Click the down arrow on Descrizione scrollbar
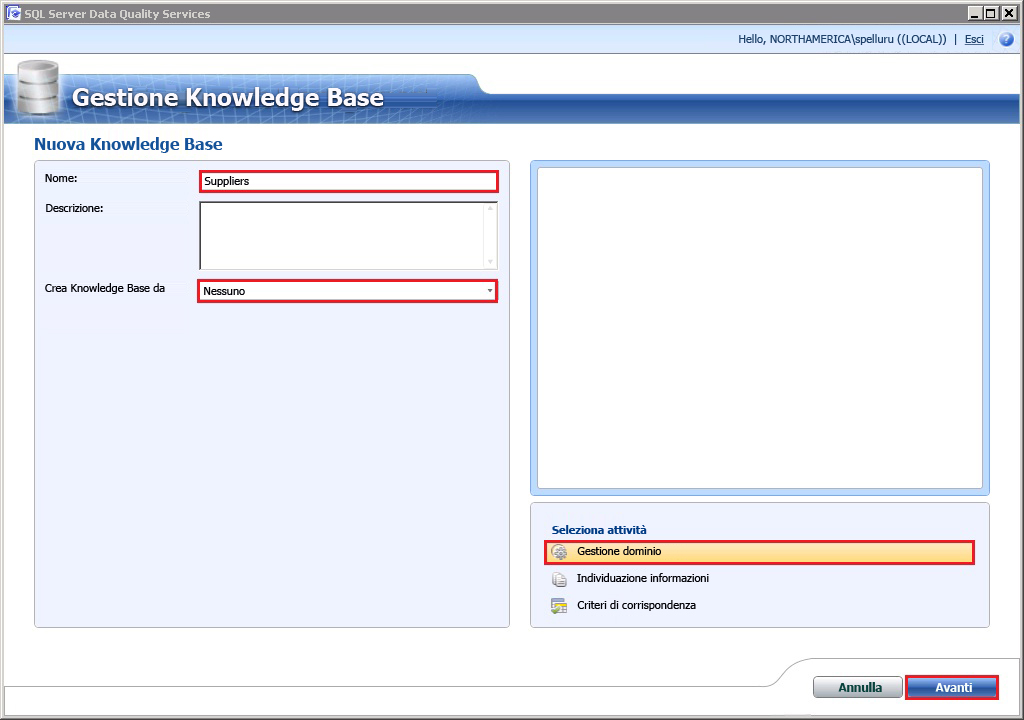The image size is (1024, 720). [x=490, y=262]
